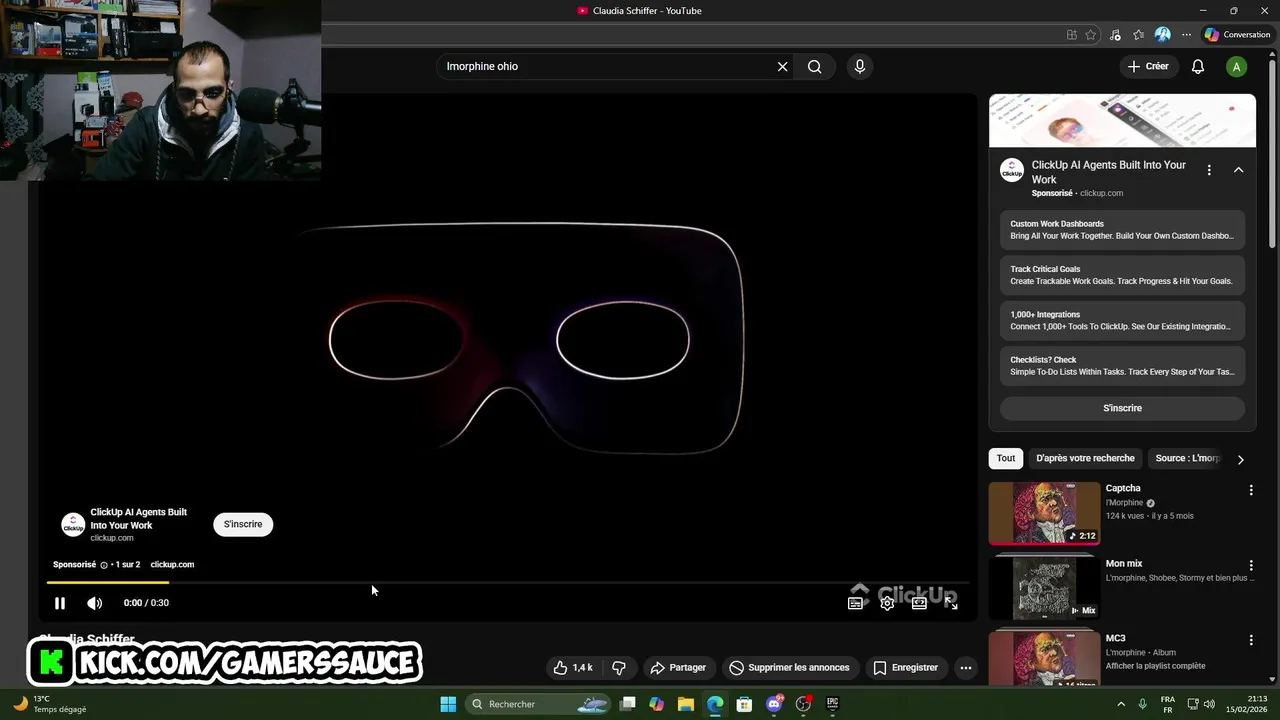Click S'inscrire in the sidebar ad

(1122, 408)
